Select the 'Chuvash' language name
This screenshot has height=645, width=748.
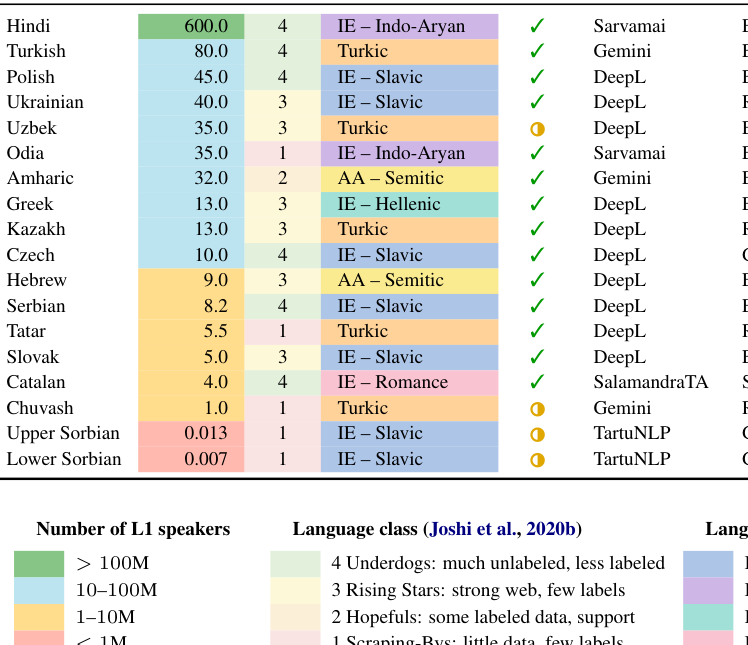point(40,408)
